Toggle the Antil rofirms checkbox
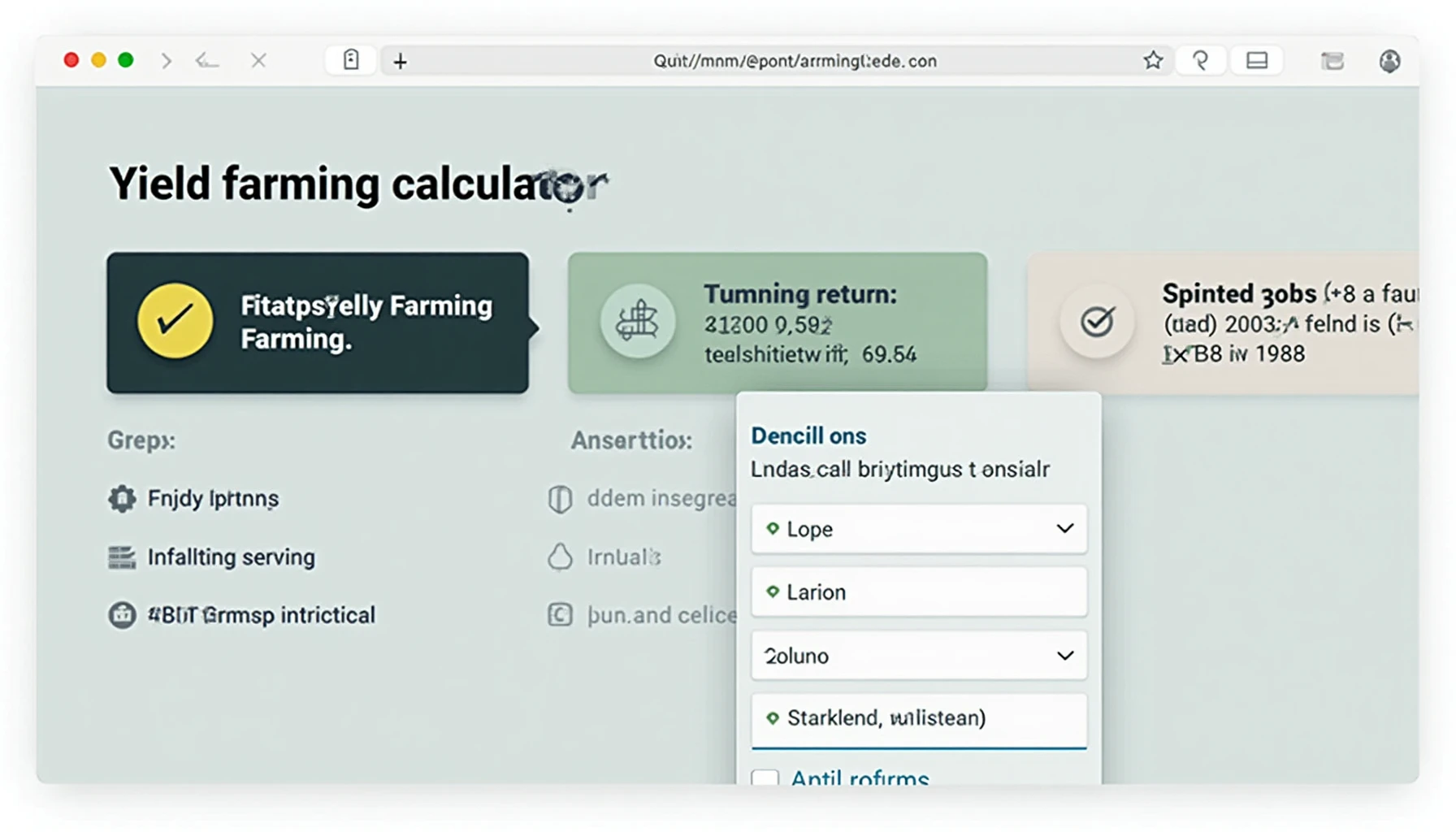Image resolution: width=1456 pixels, height=832 pixels. point(765,778)
